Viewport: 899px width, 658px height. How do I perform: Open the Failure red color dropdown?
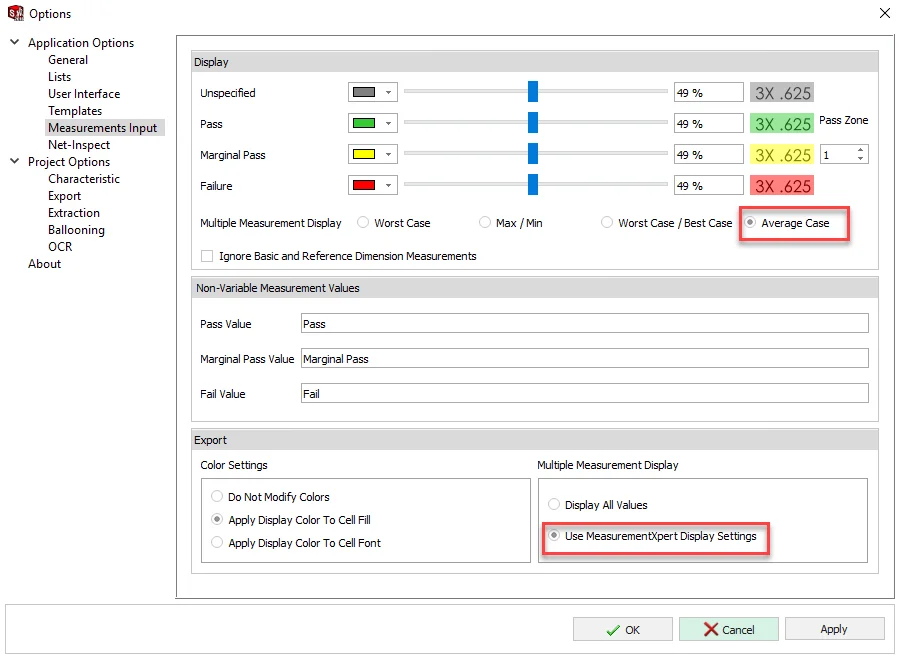[x=388, y=186]
